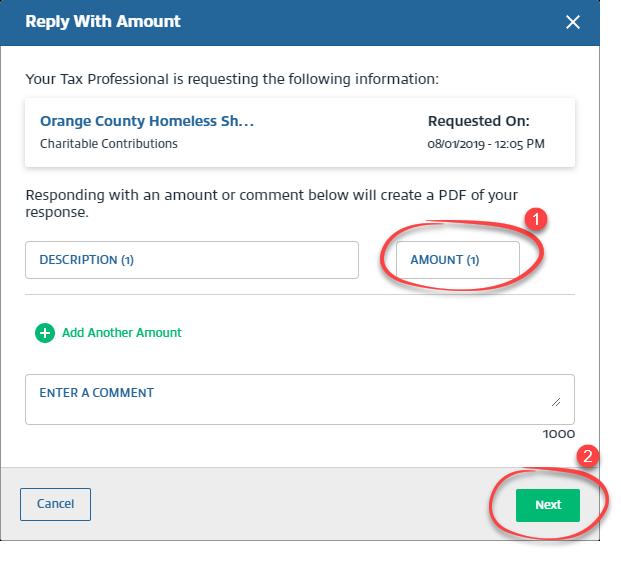The width and height of the screenshot is (621, 565).
Task: Focus the Description (1) input field
Action: (191, 260)
